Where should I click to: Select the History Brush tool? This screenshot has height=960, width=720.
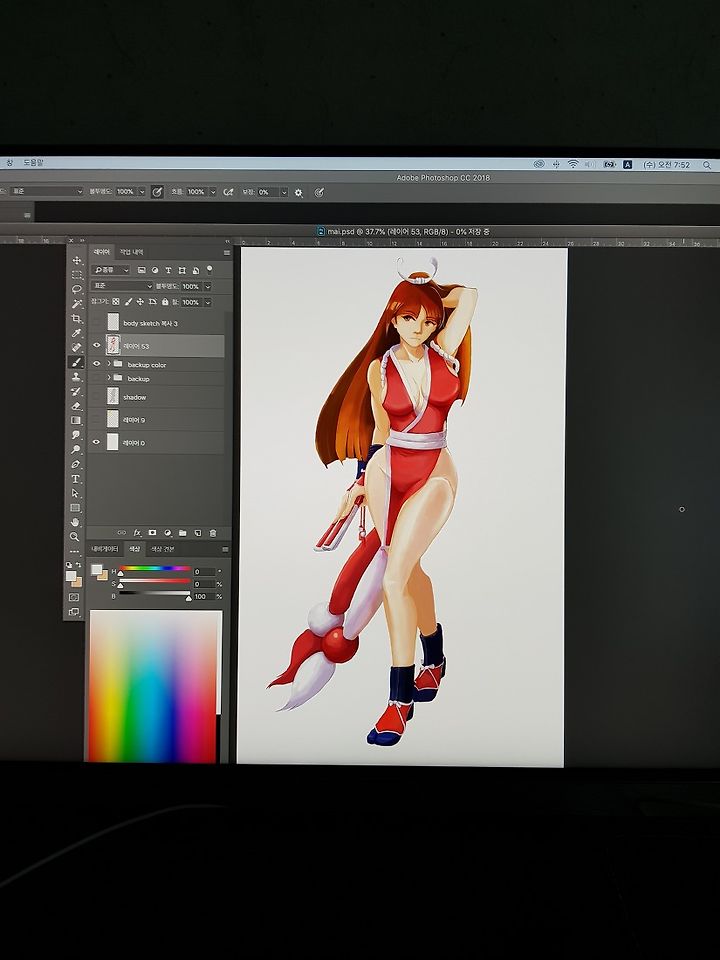[77, 391]
